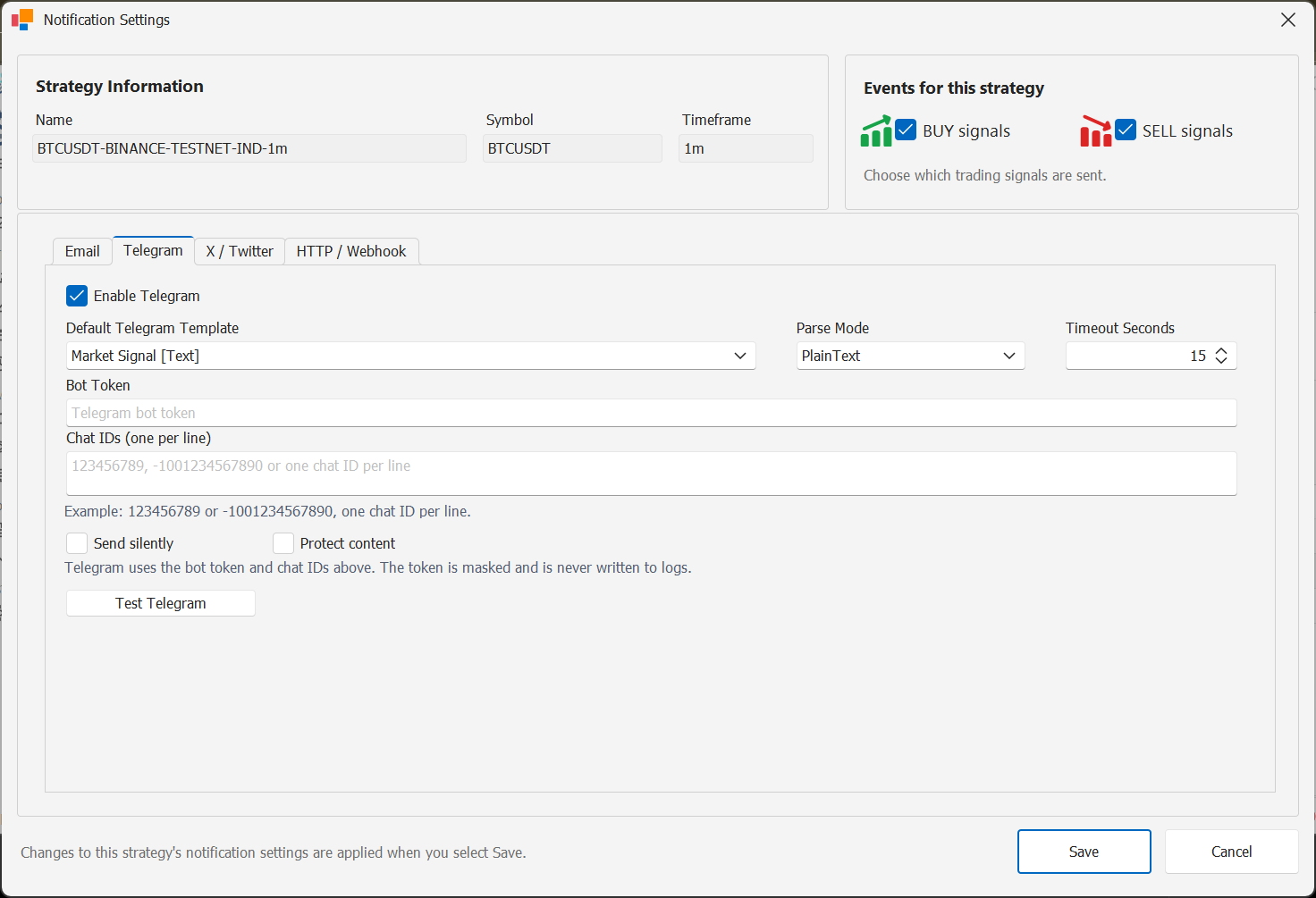This screenshot has height=898, width=1316.
Task: Switch to the Email tab
Action: pos(82,251)
